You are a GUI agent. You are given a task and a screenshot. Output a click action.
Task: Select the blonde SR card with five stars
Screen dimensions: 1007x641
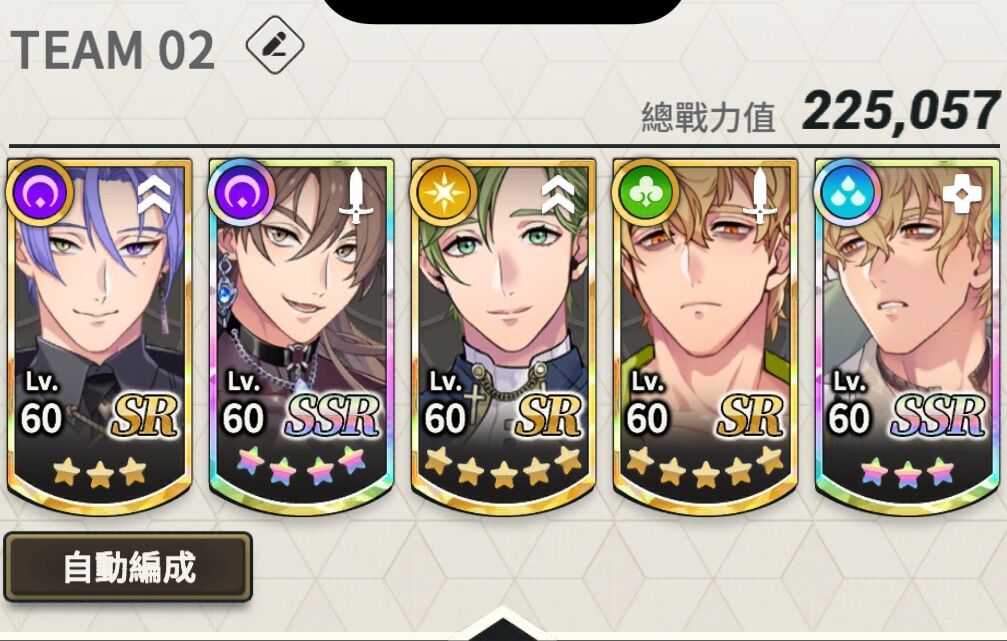705,336
